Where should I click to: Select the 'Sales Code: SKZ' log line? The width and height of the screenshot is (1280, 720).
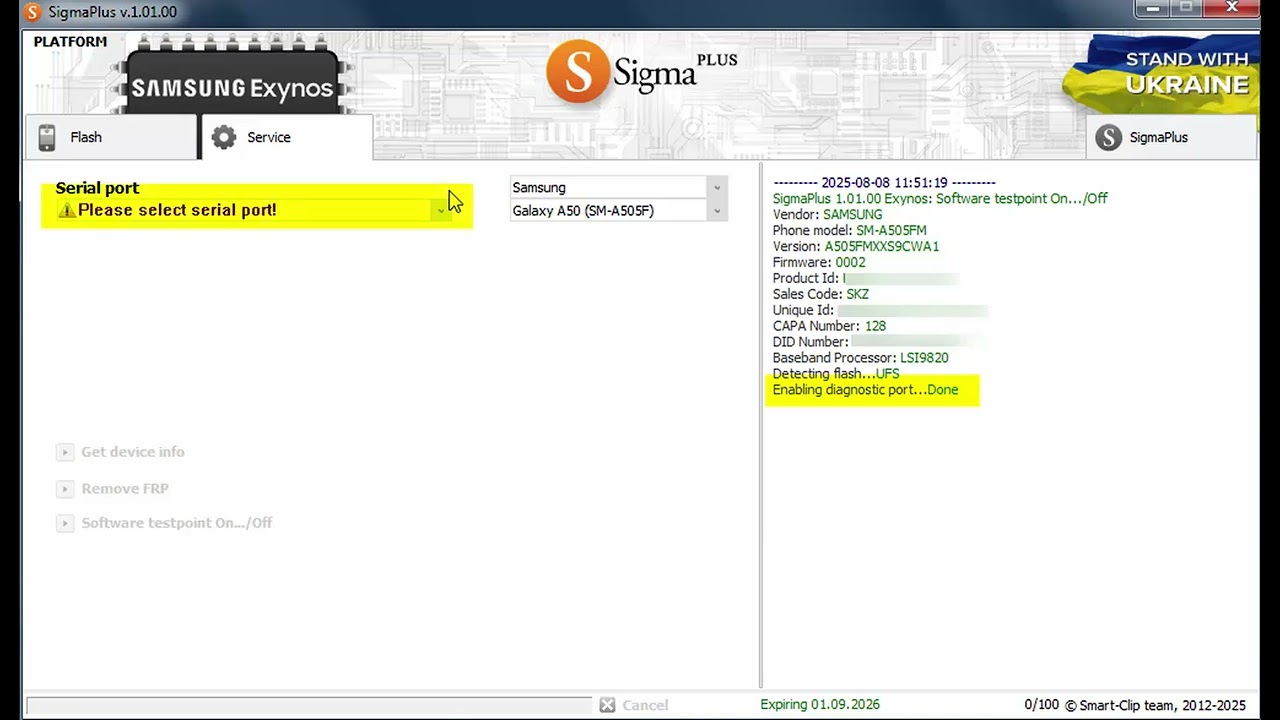[820, 294]
